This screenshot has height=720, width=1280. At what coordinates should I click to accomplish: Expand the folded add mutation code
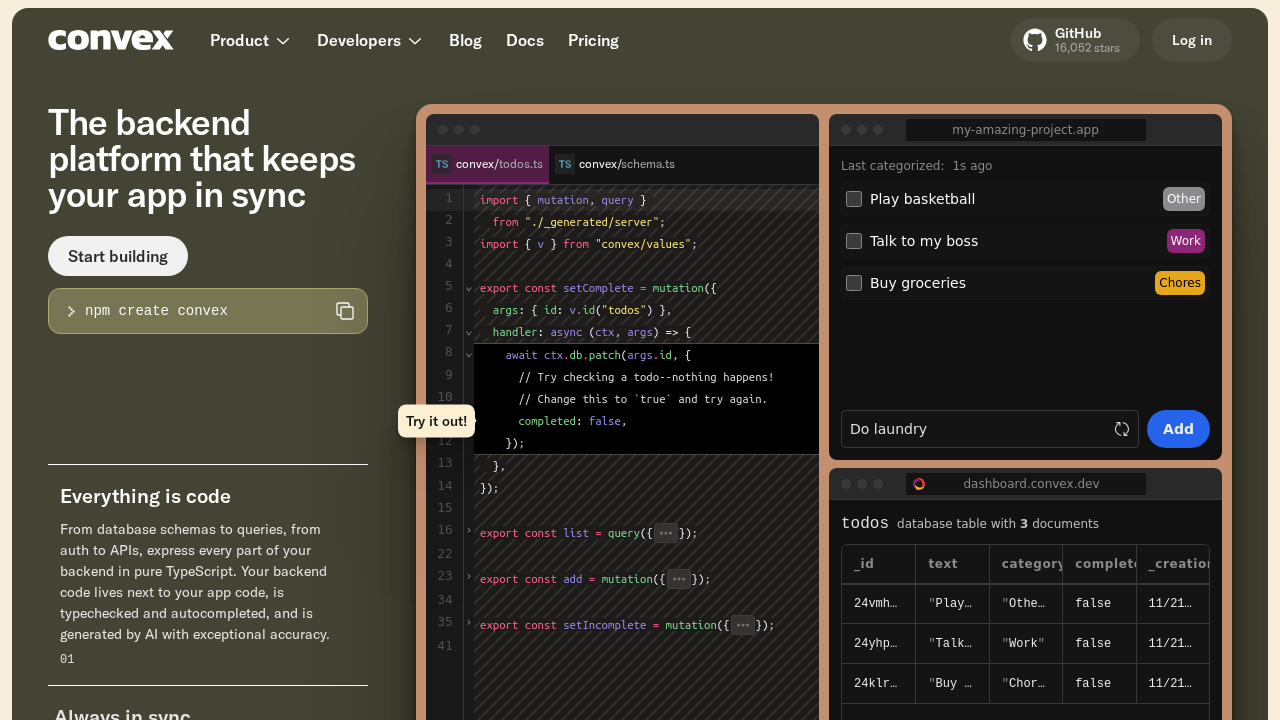[x=679, y=579]
